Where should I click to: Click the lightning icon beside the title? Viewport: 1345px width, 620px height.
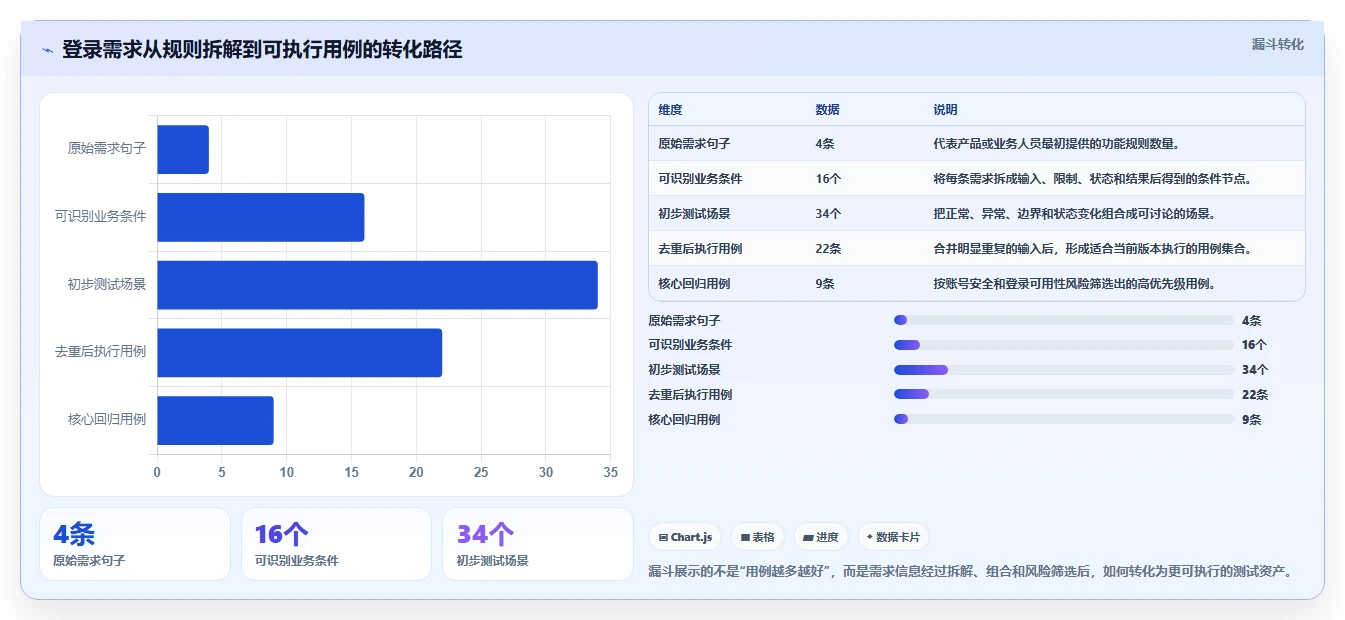tap(47, 50)
